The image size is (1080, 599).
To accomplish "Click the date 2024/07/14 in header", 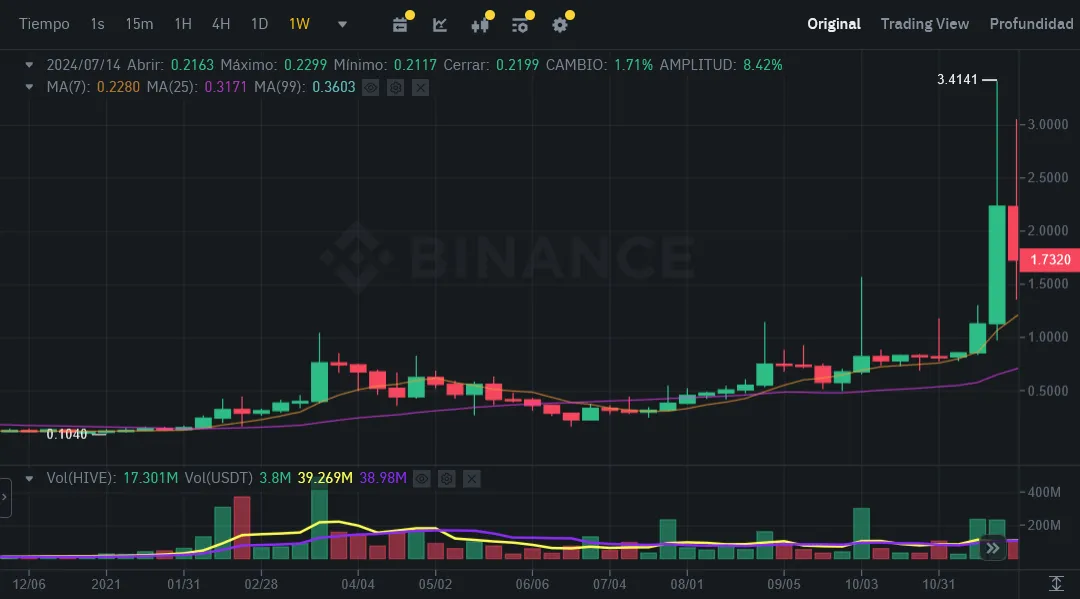I will (x=83, y=65).
